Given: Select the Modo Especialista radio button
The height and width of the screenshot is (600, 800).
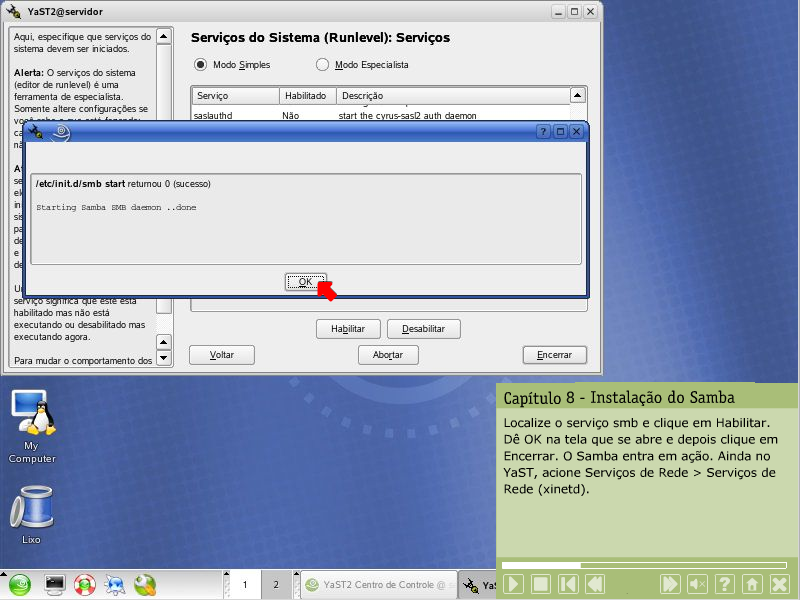Looking at the screenshot, I should point(322,65).
